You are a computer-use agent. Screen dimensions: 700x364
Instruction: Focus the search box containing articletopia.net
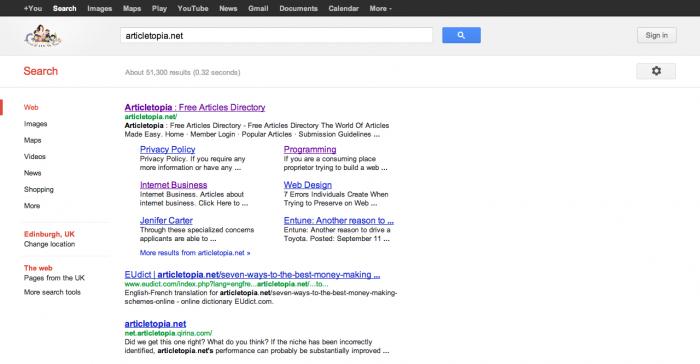coord(276,36)
